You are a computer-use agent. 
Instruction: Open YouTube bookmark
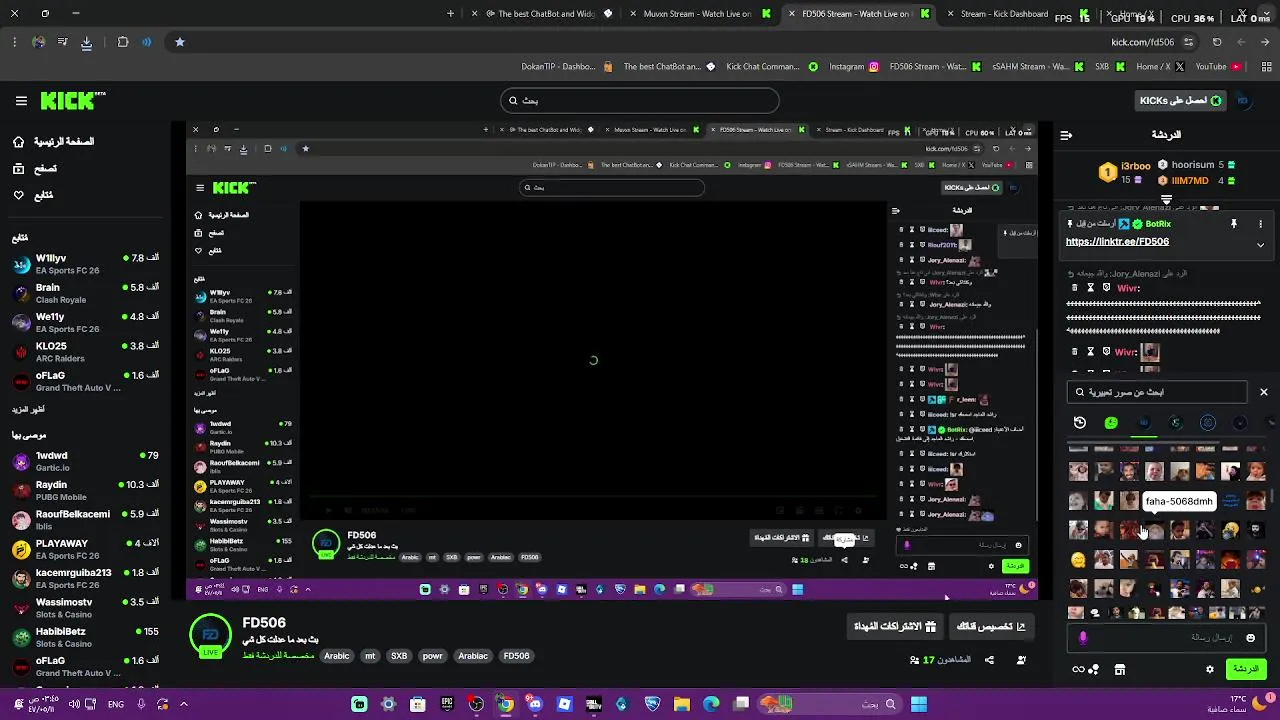[x=1218, y=67]
